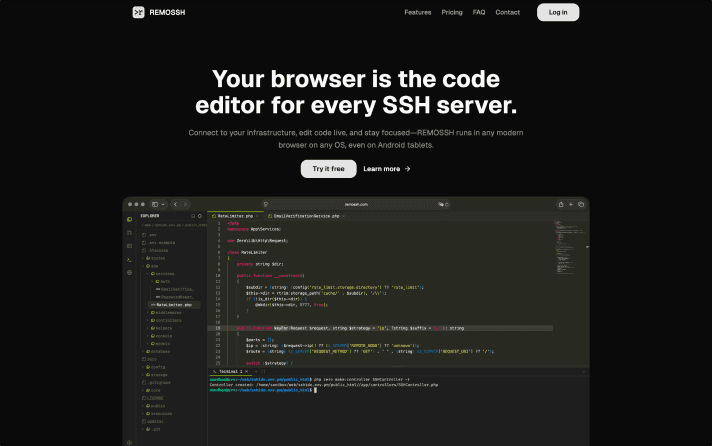712x446 pixels.
Task: Click the browser new tab plus icon
Action: tap(571, 204)
